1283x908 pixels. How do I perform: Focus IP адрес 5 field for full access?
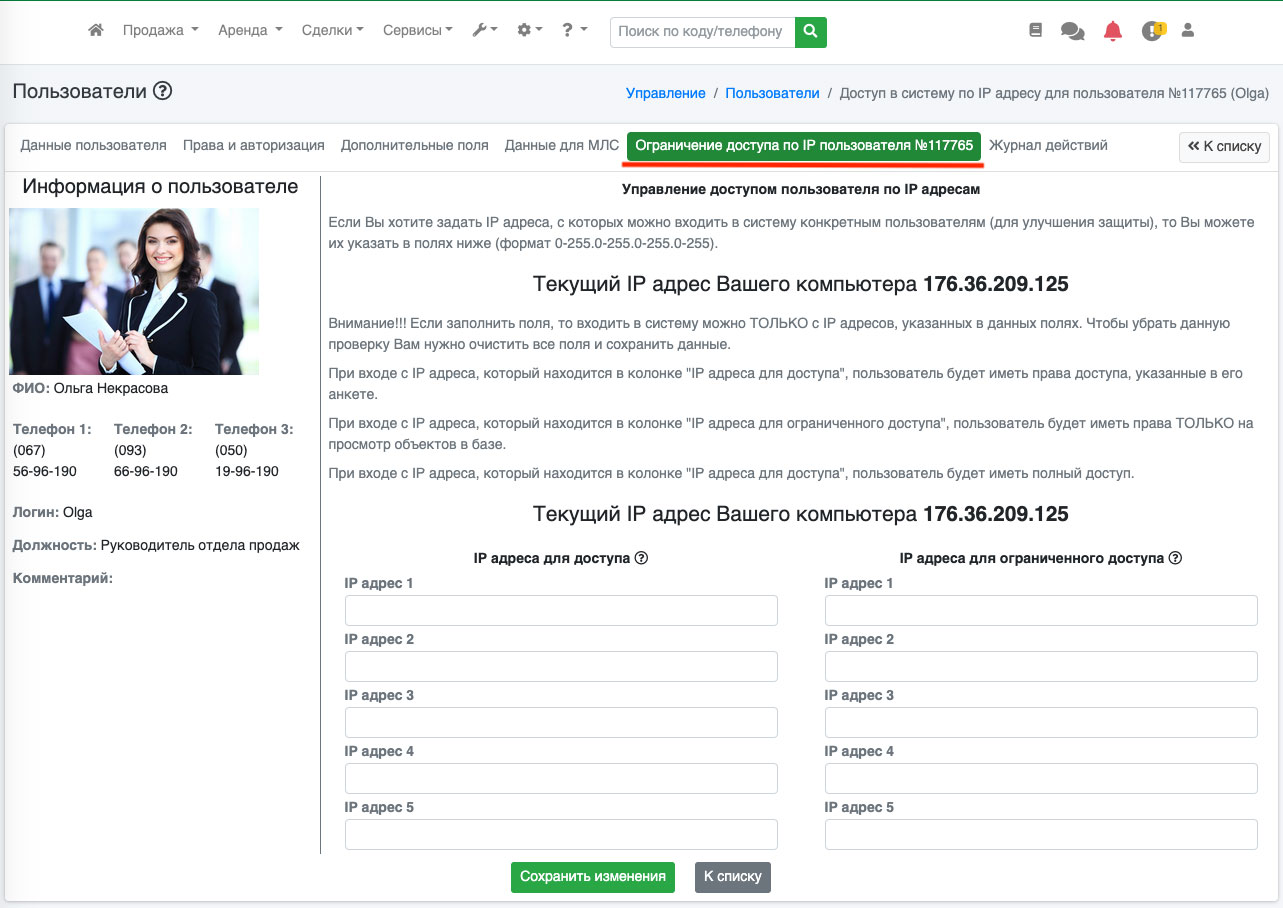pos(561,835)
